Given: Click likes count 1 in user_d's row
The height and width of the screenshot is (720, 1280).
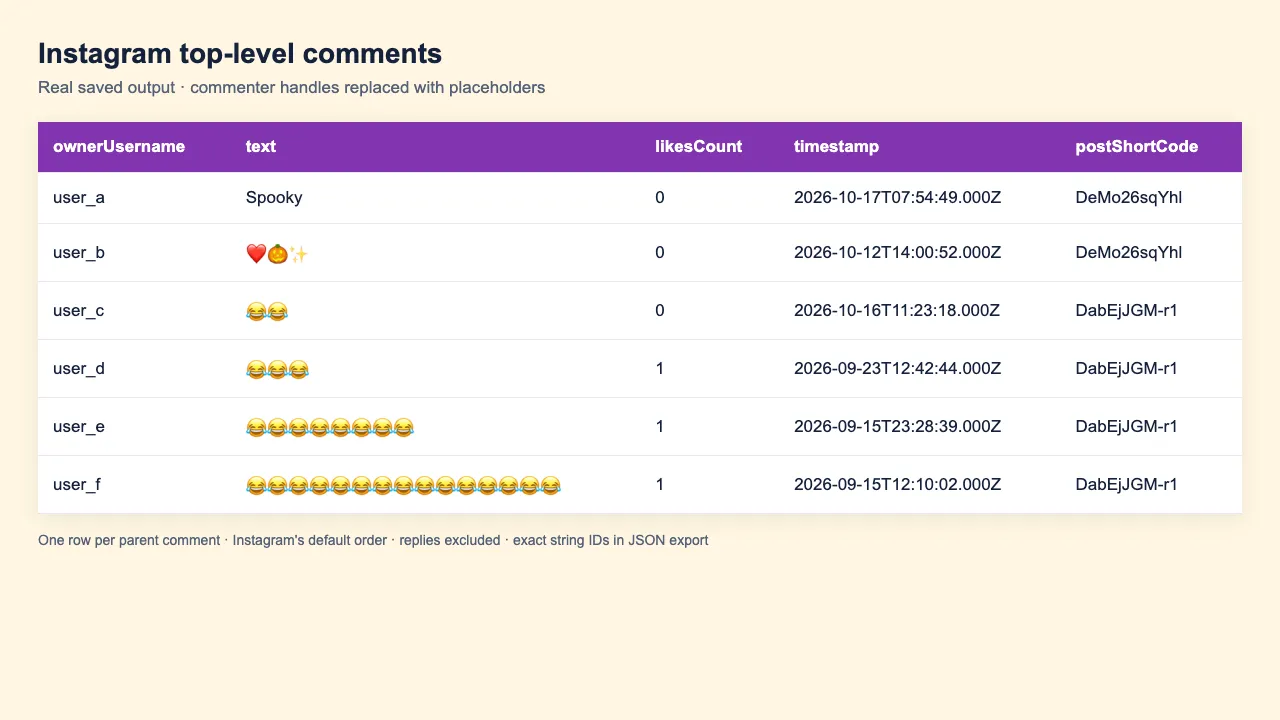Looking at the screenshot, I should [x=660, y=369].
